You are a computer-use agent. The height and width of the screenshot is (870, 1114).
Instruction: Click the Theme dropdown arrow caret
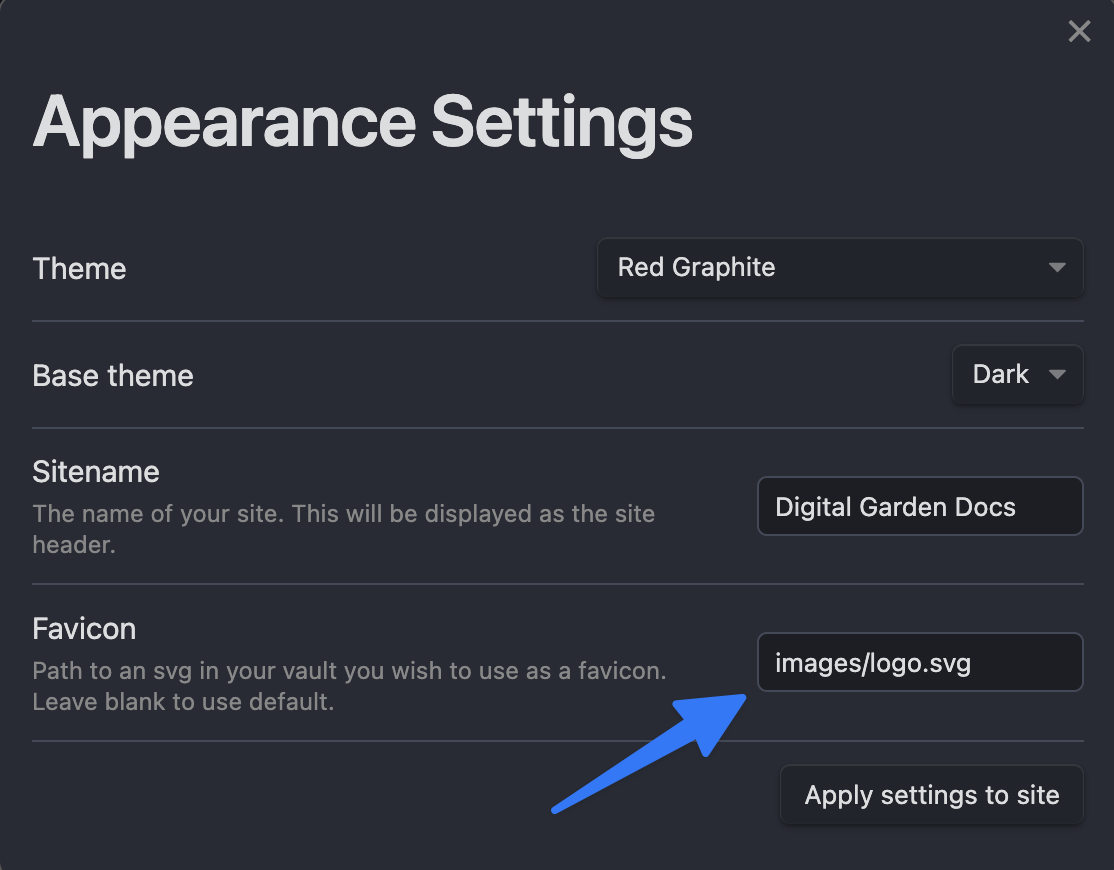pos(1057,268)
